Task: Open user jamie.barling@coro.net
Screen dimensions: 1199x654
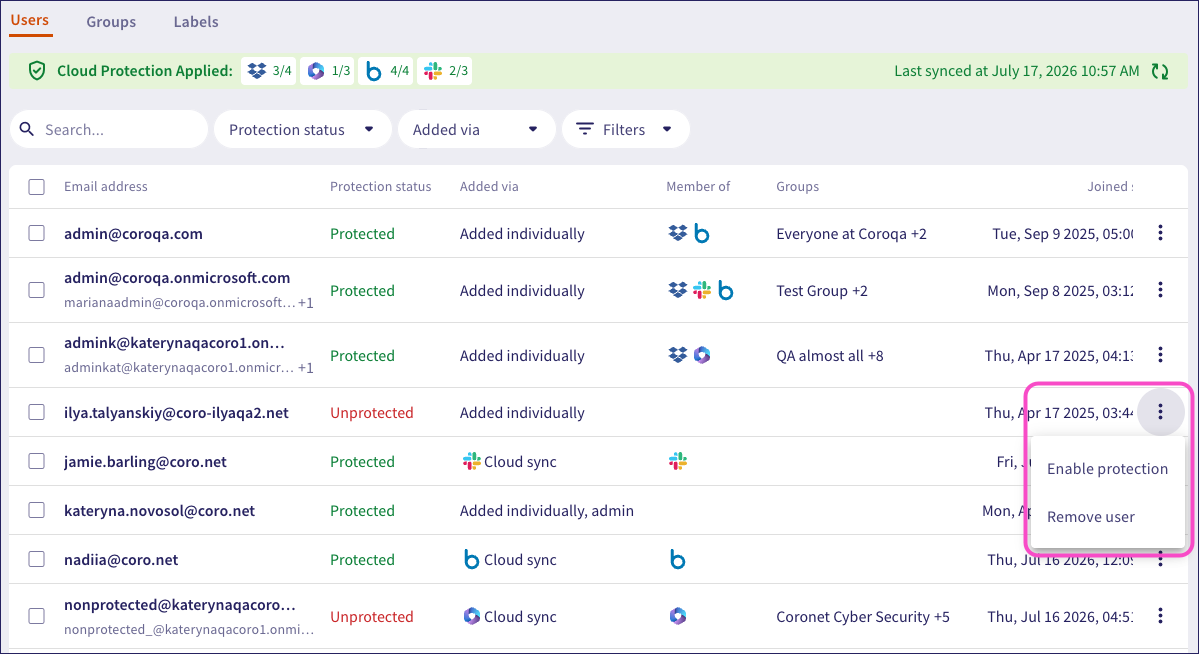Action: [145, 462]
